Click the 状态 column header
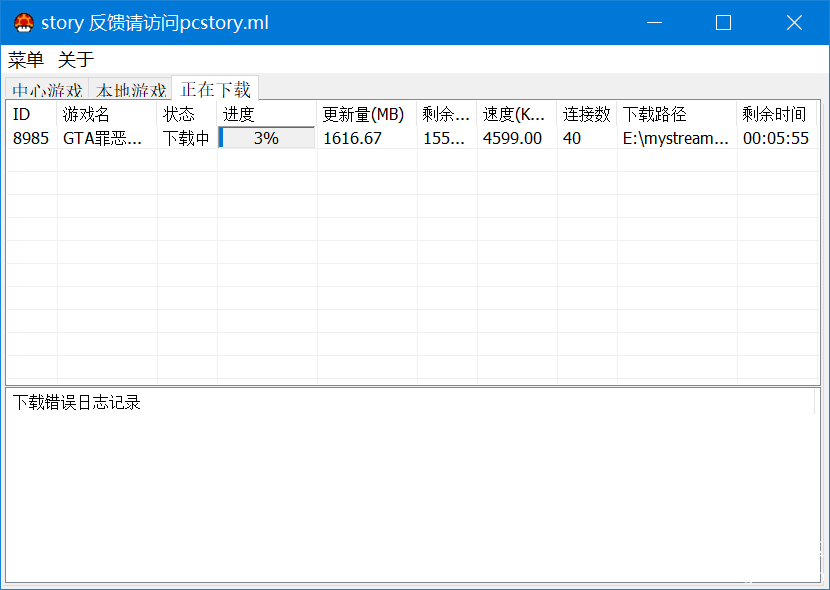 pos(185,114)
